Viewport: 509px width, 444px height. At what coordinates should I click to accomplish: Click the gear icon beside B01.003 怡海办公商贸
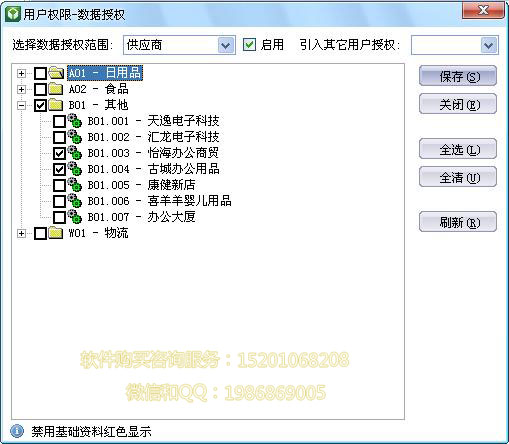coord(75,153)
